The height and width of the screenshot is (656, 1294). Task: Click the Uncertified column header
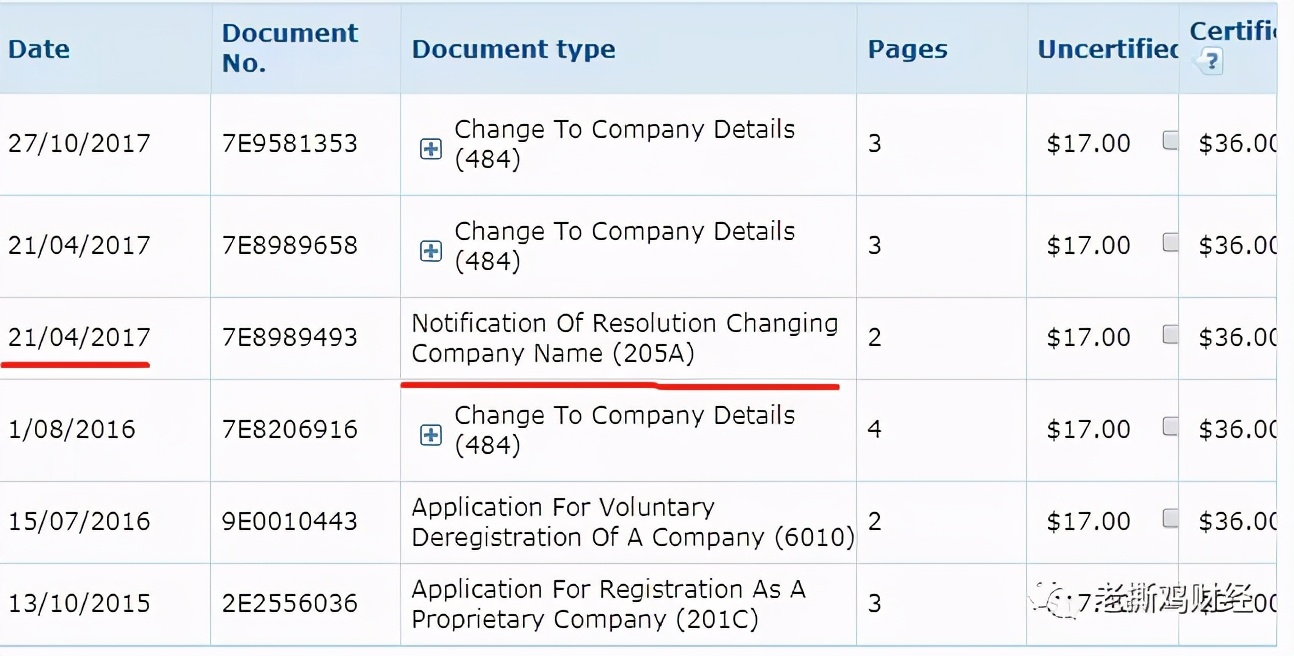coord(1108,49)
